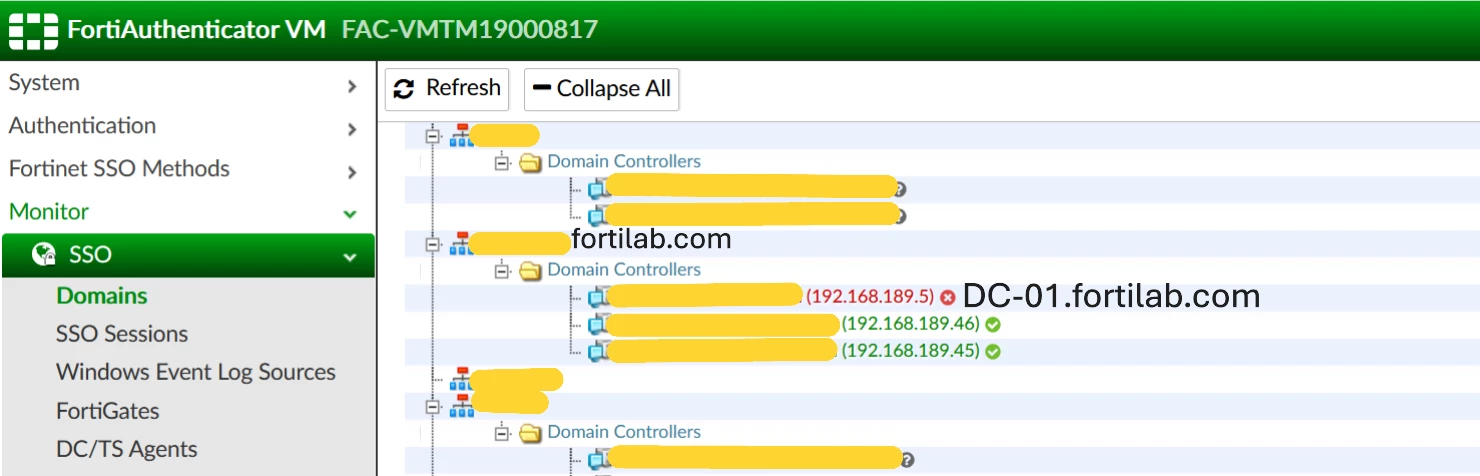Click the green (192.168.189.46) address text
Screen dimensions: 1480x476
910,324
